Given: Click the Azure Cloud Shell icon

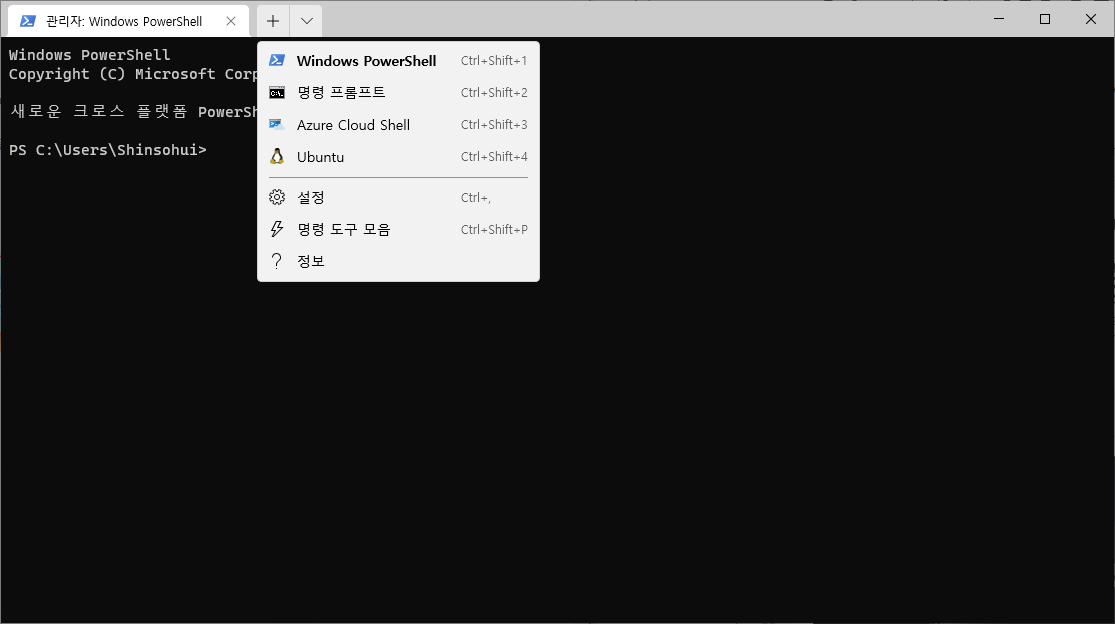Looking at the screenshot, I should point(277,124).
